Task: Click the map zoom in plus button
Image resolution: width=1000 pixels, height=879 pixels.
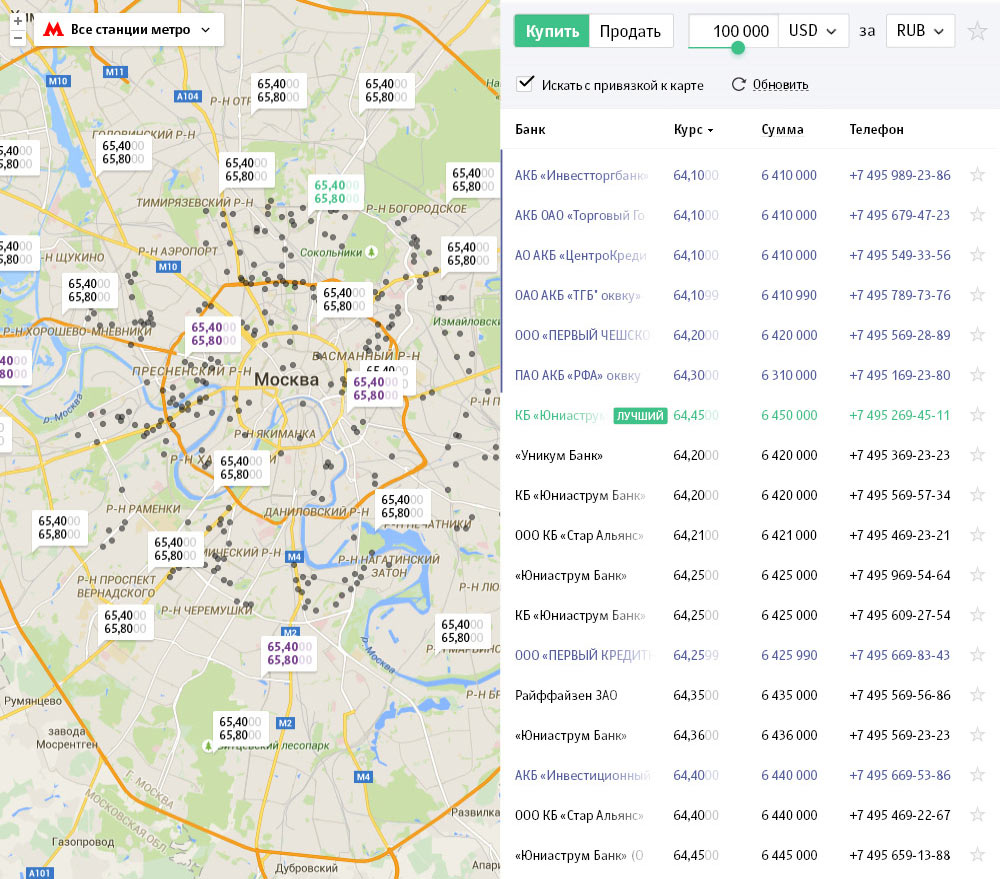Action: [17, 20]
